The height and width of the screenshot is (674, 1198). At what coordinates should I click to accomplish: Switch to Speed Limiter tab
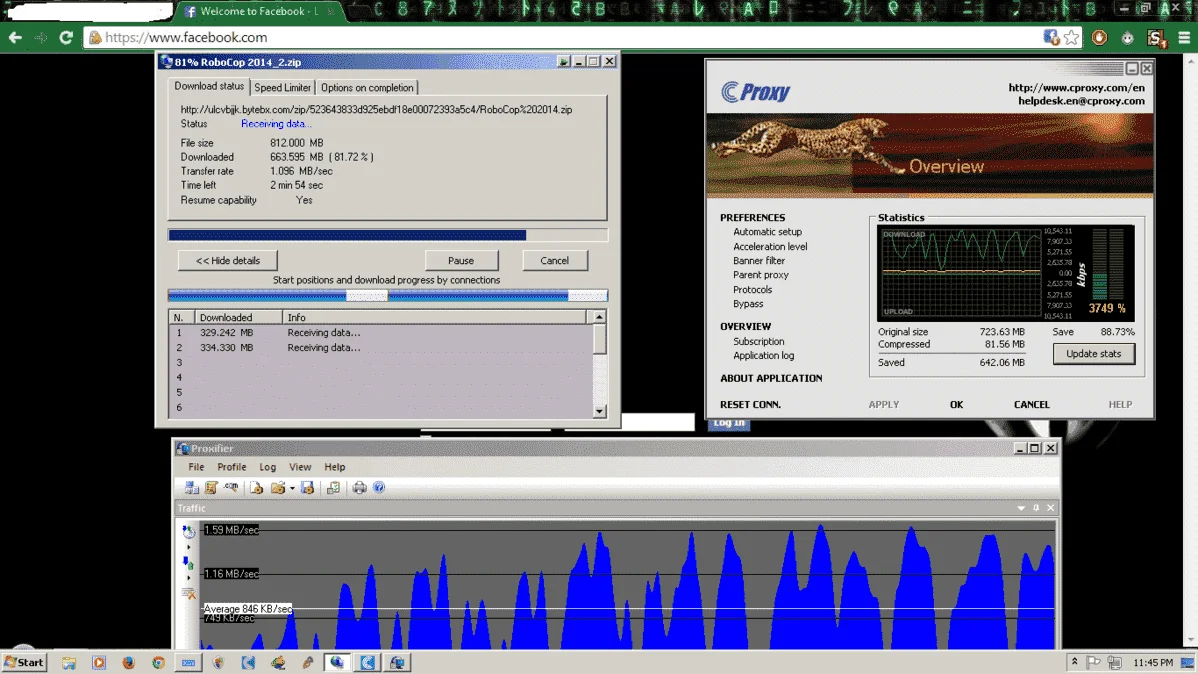[x=283, y=88]
